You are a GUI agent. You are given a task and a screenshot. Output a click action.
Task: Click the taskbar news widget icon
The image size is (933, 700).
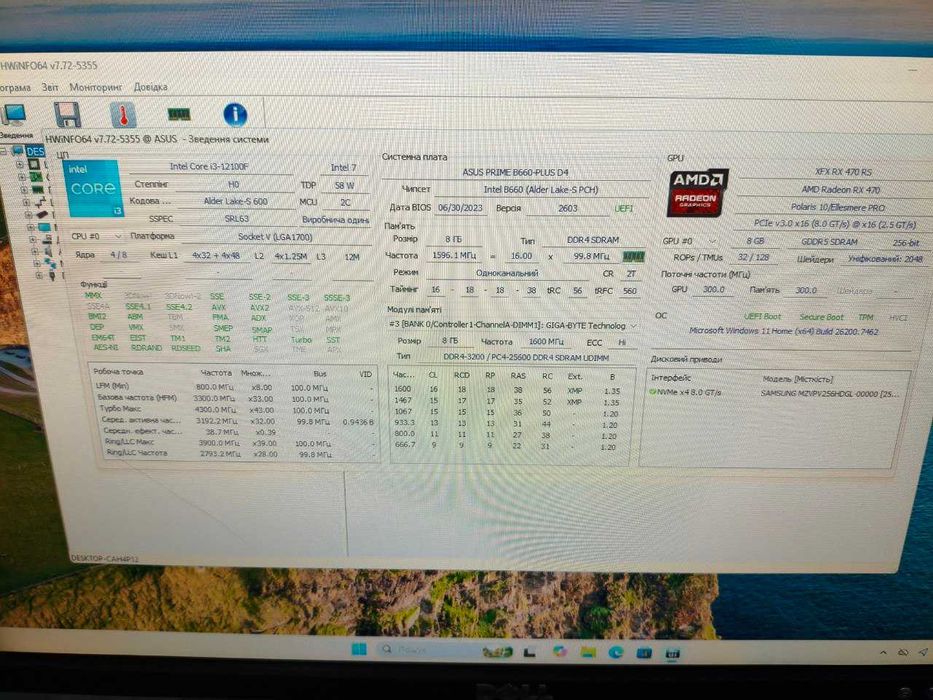[x=497, y=652]
